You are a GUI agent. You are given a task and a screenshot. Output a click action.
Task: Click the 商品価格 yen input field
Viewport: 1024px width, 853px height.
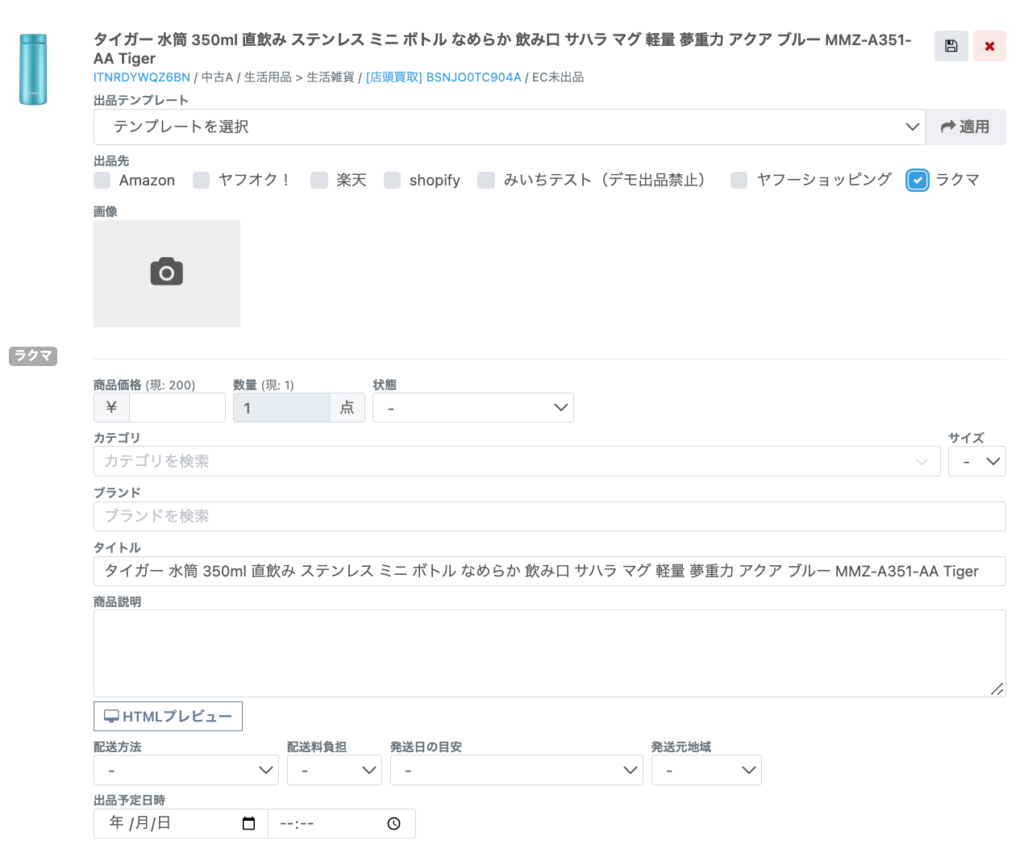click(x=178, y=408)
